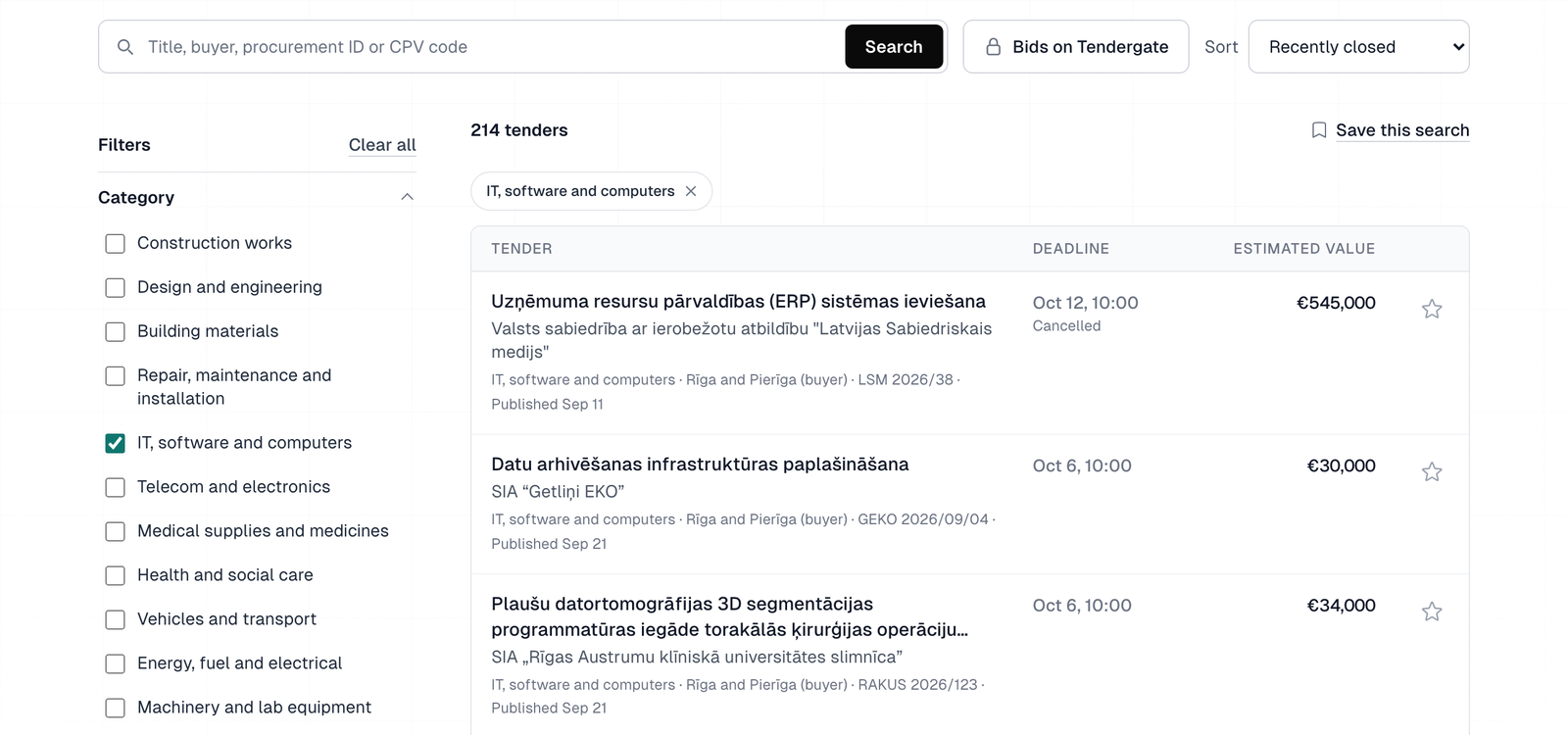1568x735 pixels.
Task: Select the Telecom and electronics checkbox
Action: point(116,488)
